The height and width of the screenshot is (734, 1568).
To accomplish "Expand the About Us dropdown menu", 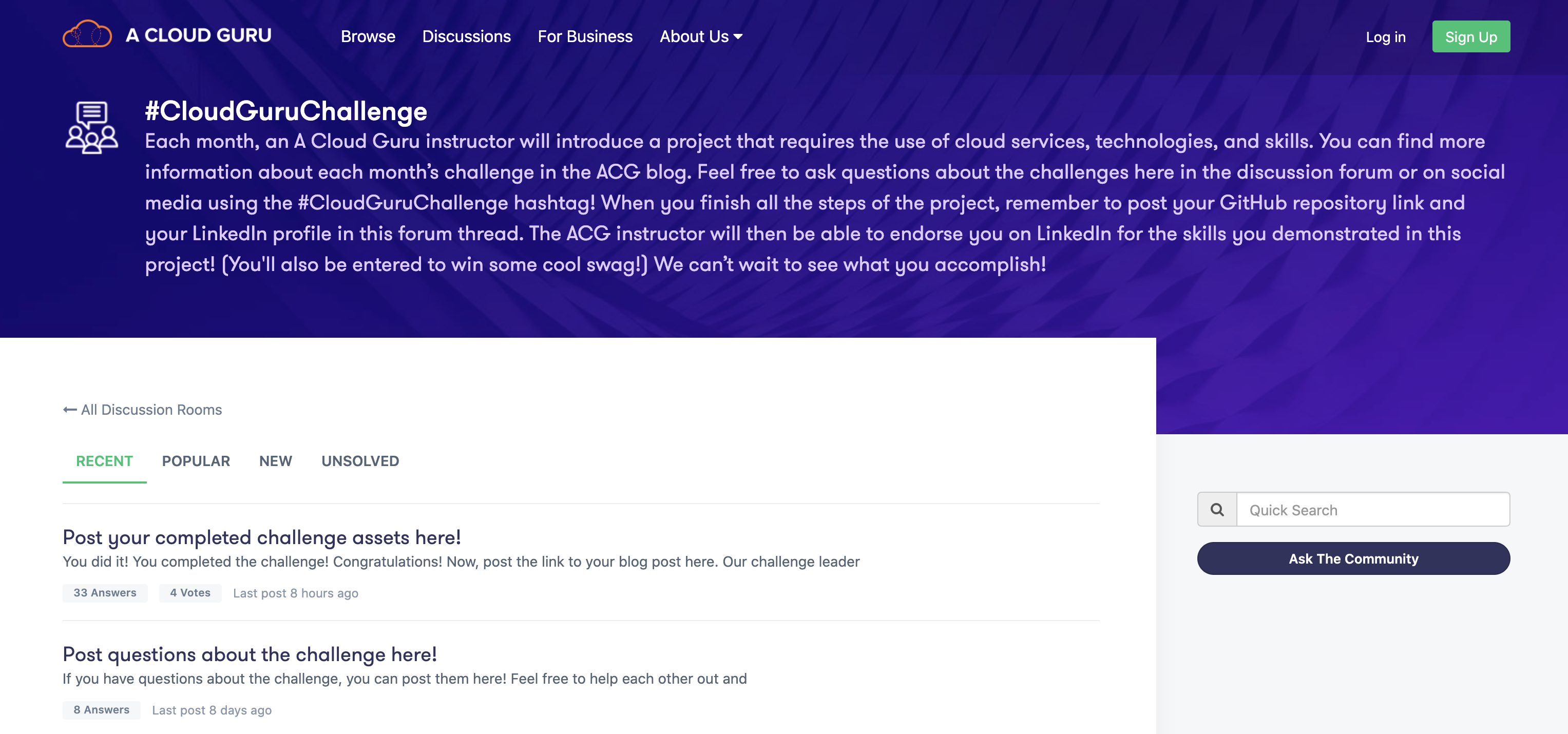I will 701,36.
